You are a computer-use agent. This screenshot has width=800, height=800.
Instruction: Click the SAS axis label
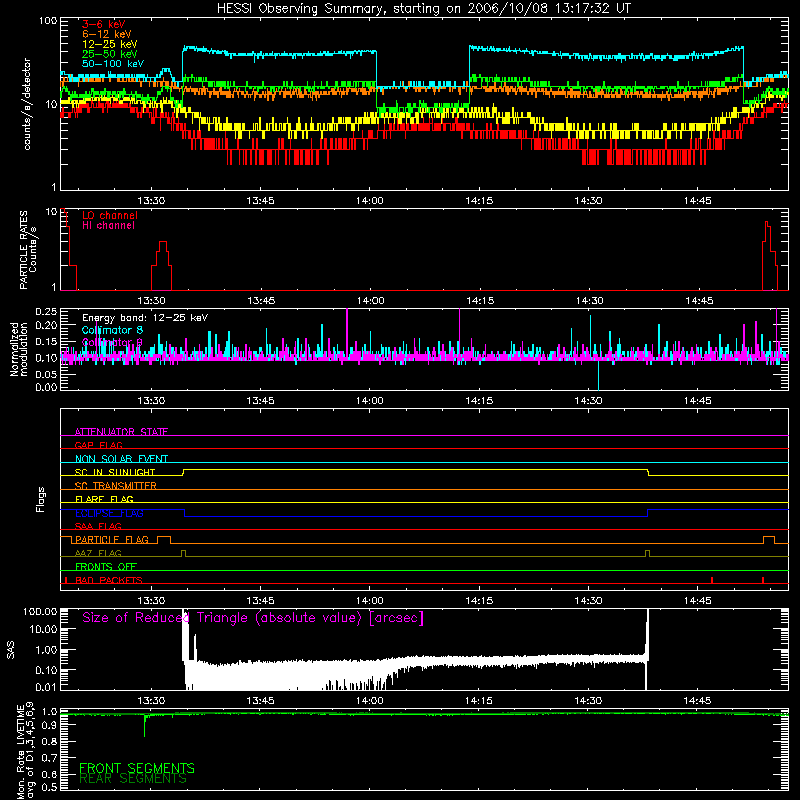click(11, 650)
